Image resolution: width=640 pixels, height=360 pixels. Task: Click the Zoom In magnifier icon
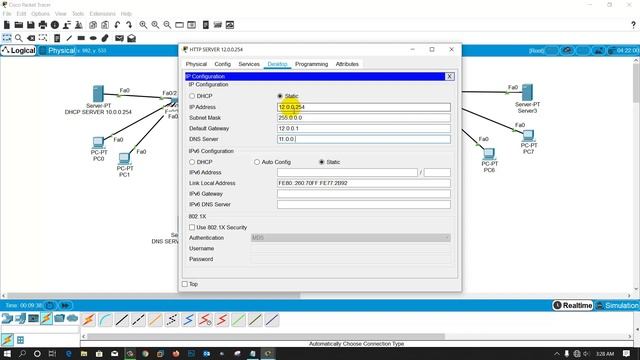pos(143,25)
